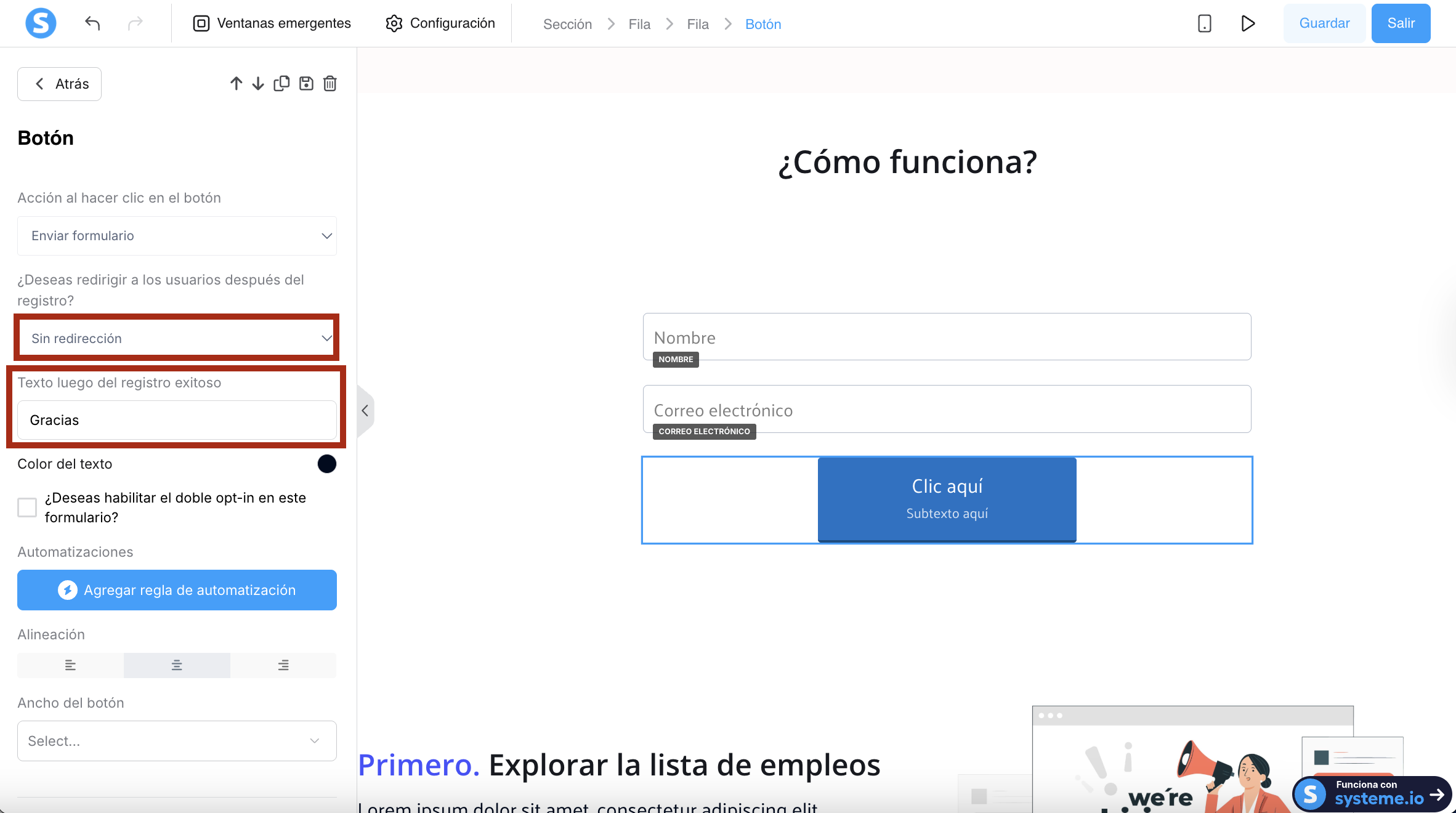Open the Color del texto swatch
Screen dimensions: 1456x813
327,464
